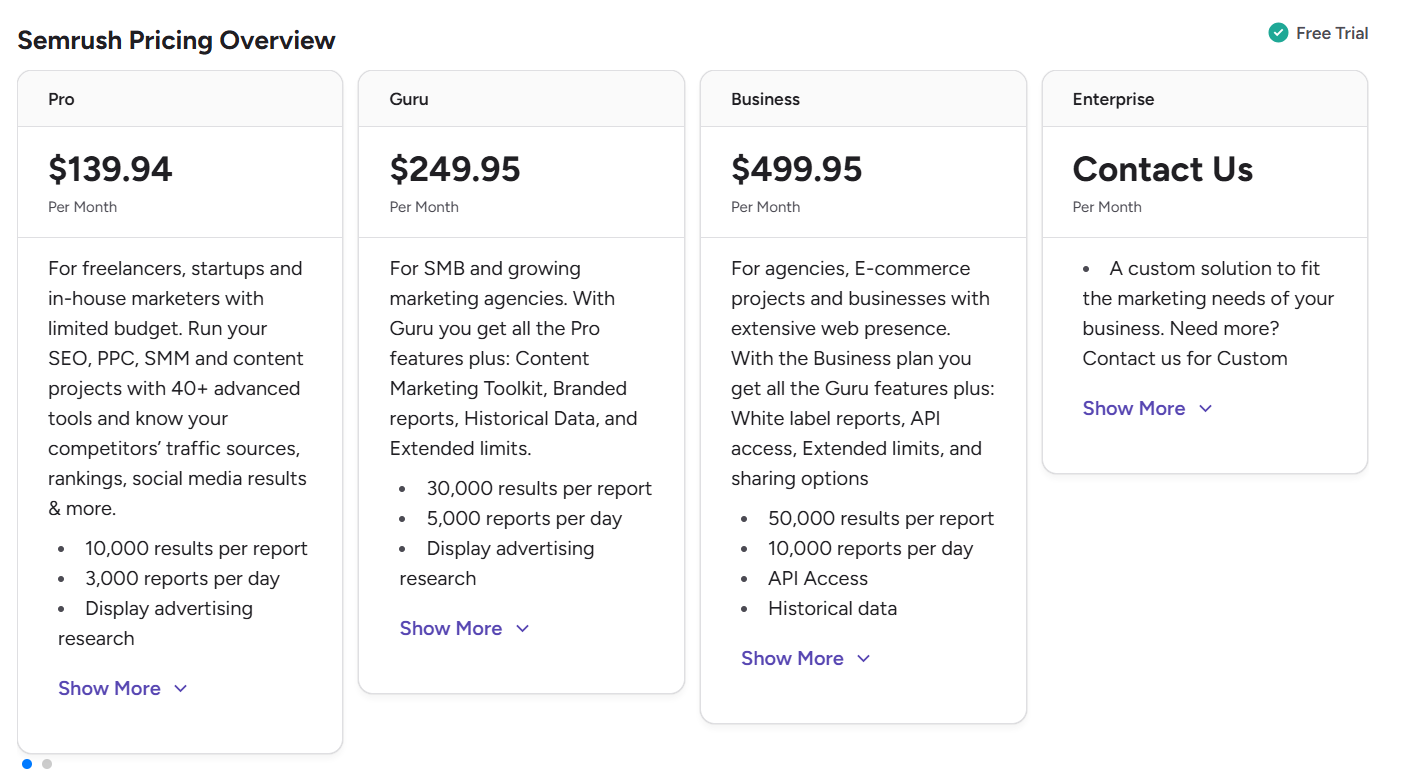Click the Free Trial label text
The width and height of the screenshot is (1406, 775).
[x=1331, y=32]
